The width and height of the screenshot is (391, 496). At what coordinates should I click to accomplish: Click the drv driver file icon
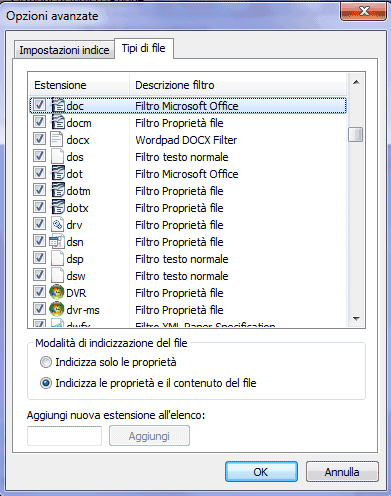coord(57,225)
